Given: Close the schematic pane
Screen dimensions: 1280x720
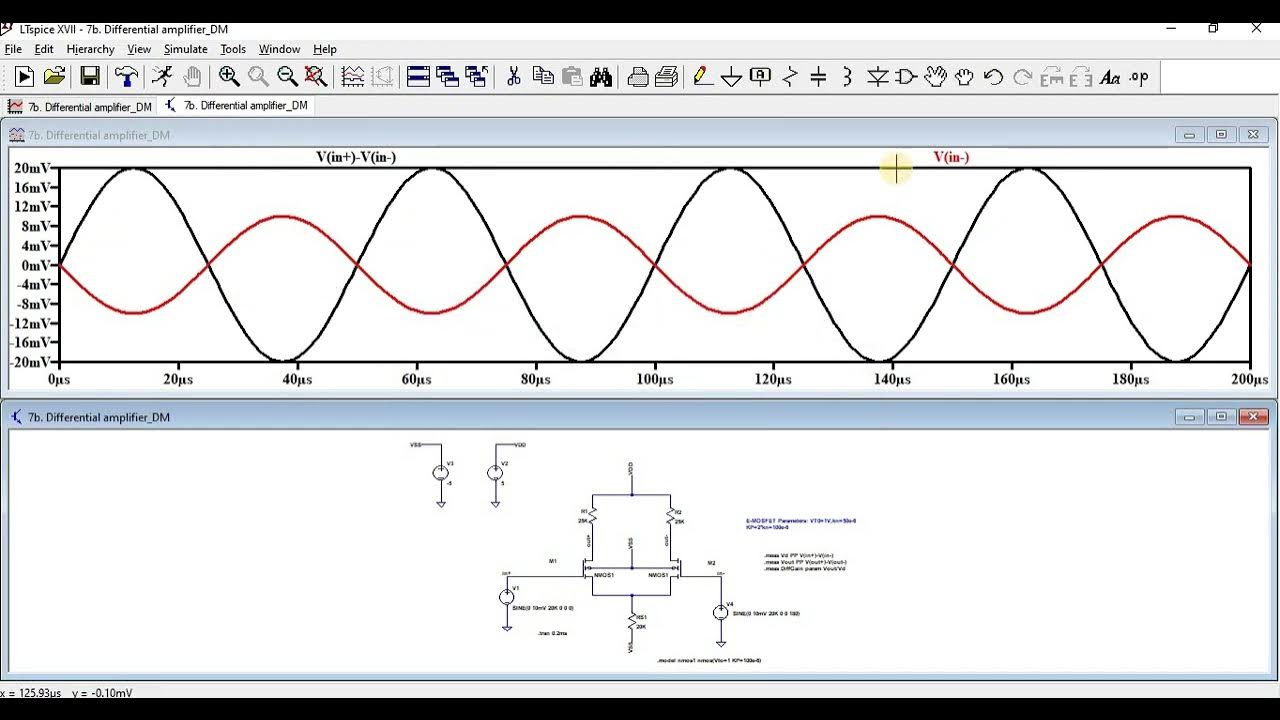Looking at the screenshot, I should coord(1253,416).
